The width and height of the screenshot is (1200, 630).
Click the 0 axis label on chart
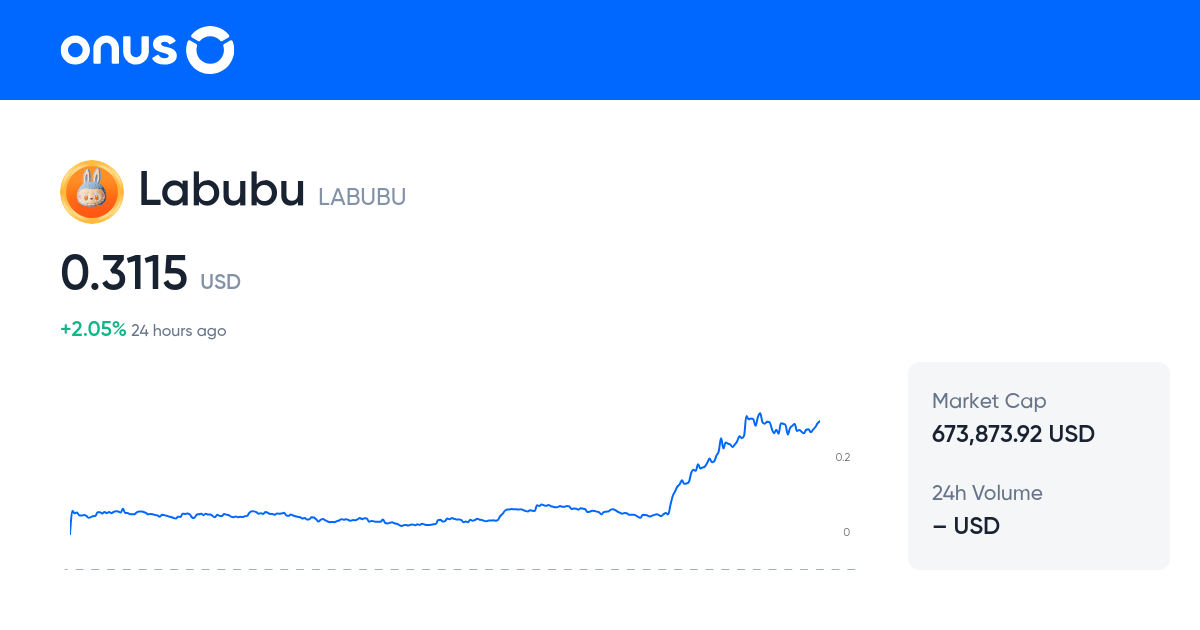click(x=846, y=532)
